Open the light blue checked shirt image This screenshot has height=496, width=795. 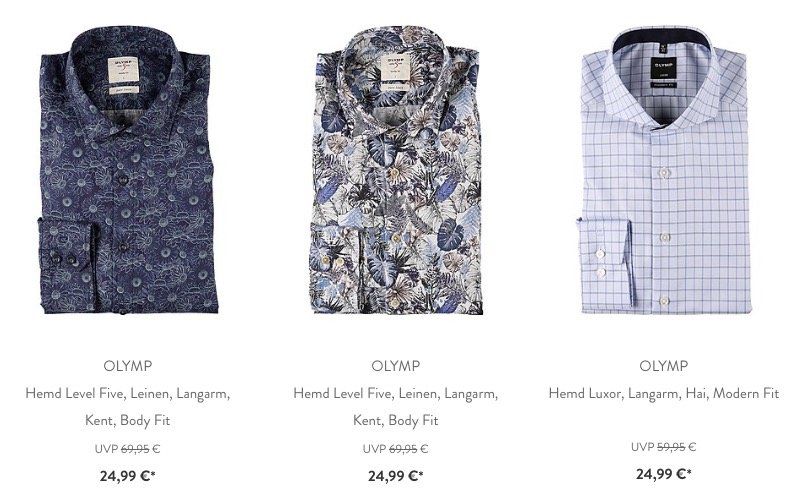pos(665,170)
